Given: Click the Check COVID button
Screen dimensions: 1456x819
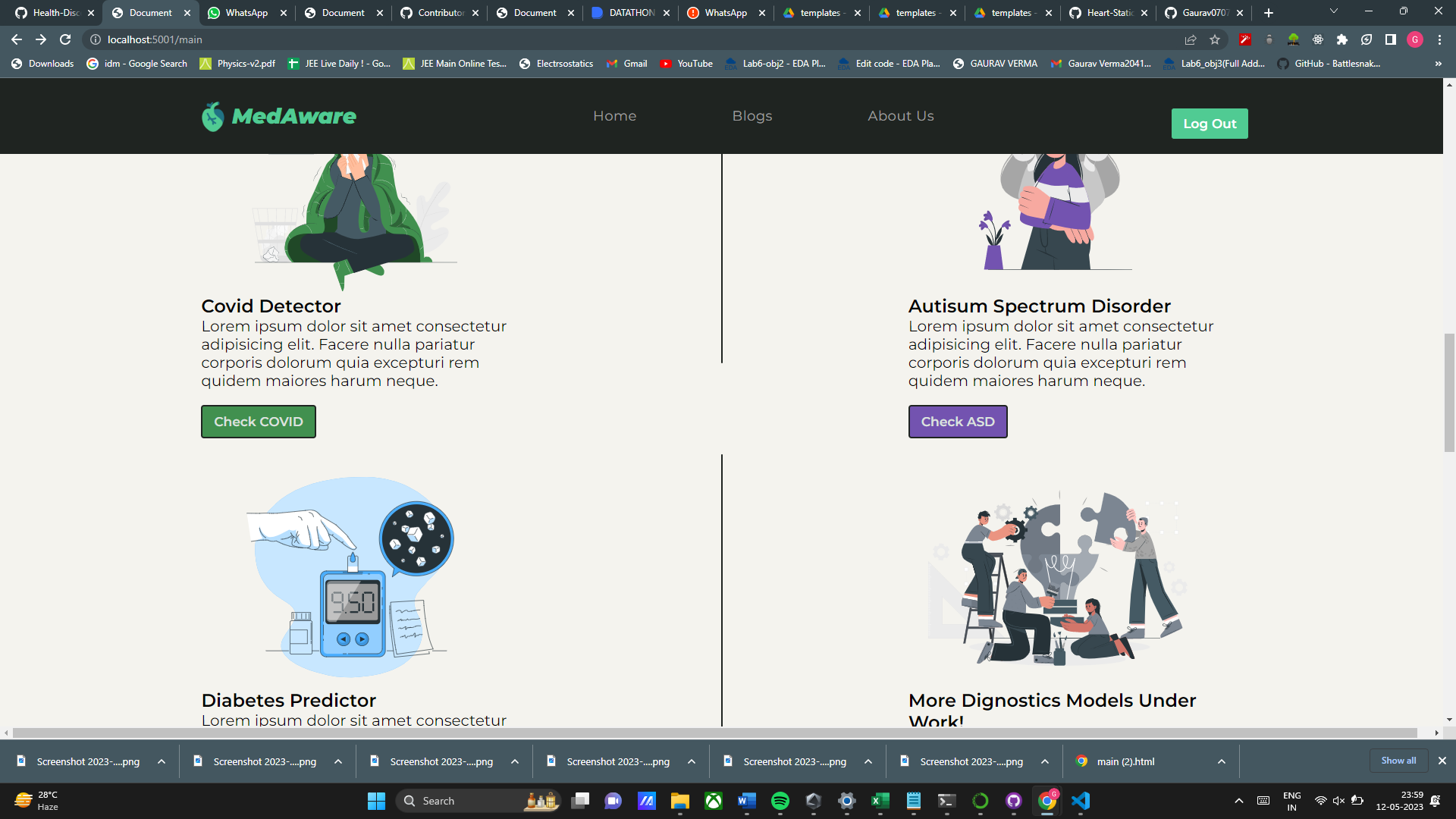Looking at the screenshot, I should click(x=258, y=421).
